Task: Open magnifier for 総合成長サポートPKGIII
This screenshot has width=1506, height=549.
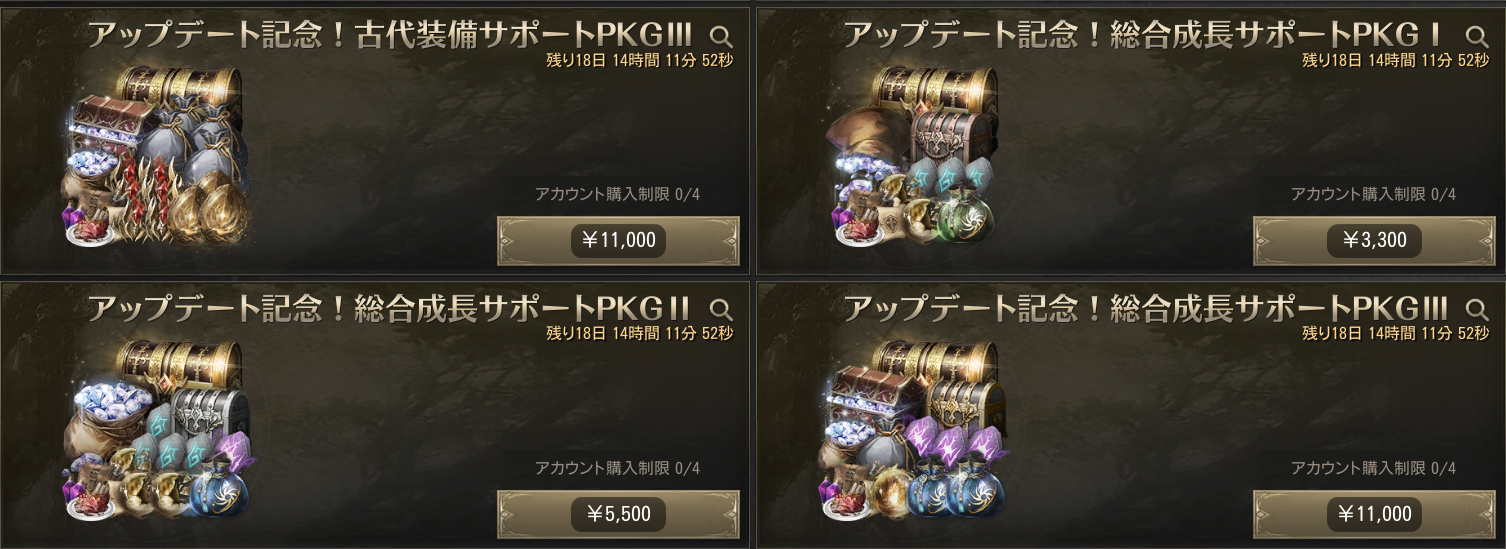Action: (1477, 310)
